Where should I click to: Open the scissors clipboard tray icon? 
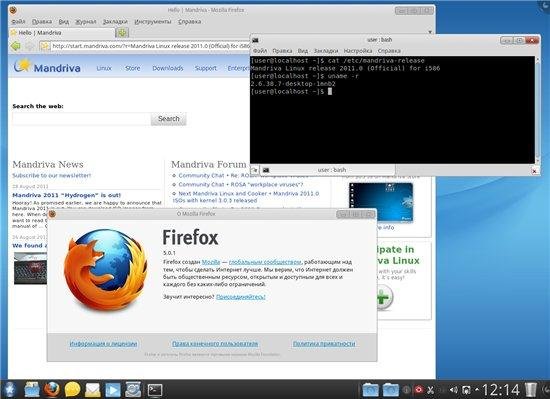(x=430, y=390)
